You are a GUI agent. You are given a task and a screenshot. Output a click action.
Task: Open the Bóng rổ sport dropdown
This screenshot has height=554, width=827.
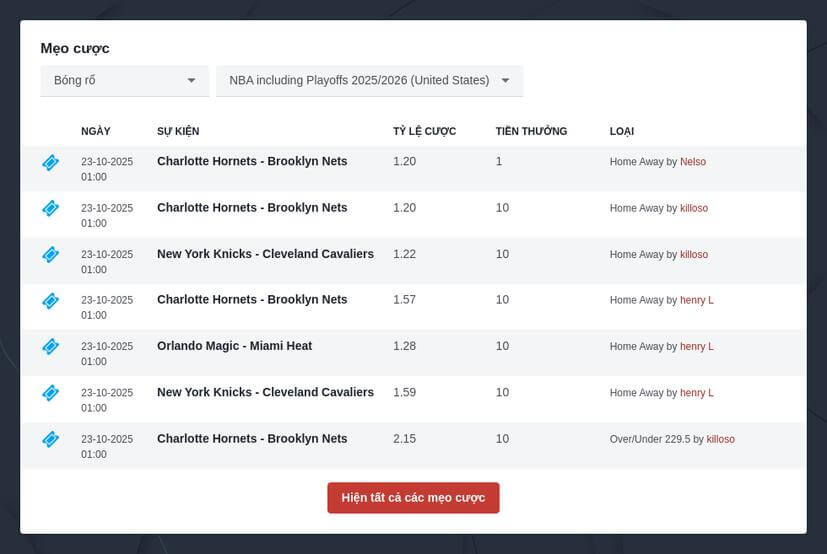coord(124,81)
